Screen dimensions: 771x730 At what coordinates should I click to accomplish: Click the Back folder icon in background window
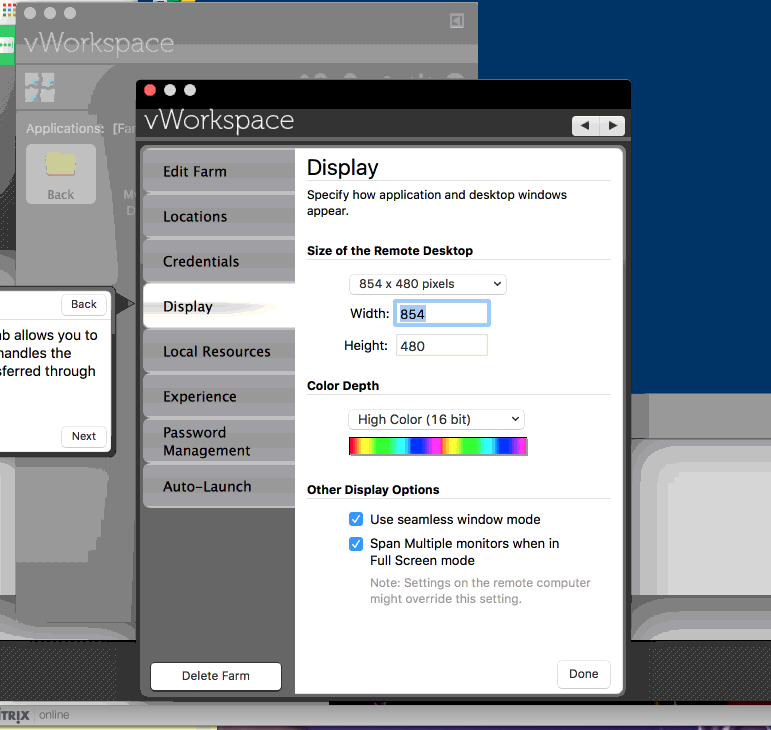coord(60,174)
